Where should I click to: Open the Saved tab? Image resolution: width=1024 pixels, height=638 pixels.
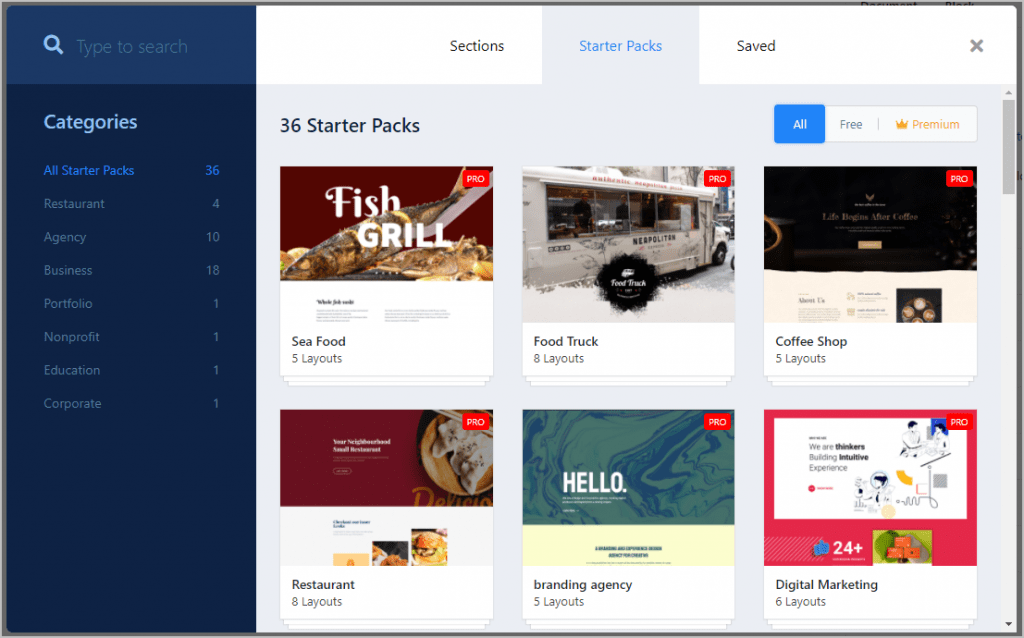tap(756, 46)
